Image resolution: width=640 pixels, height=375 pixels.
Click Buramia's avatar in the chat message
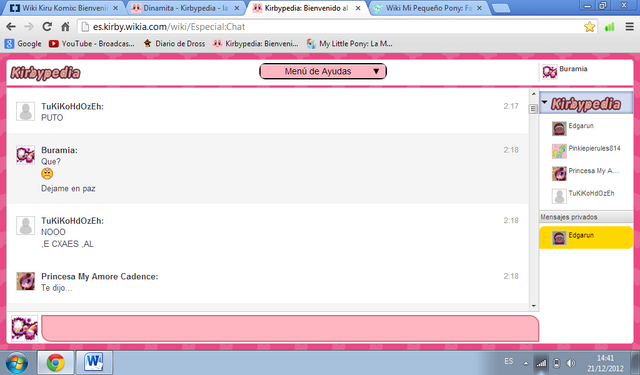point(25,155)
